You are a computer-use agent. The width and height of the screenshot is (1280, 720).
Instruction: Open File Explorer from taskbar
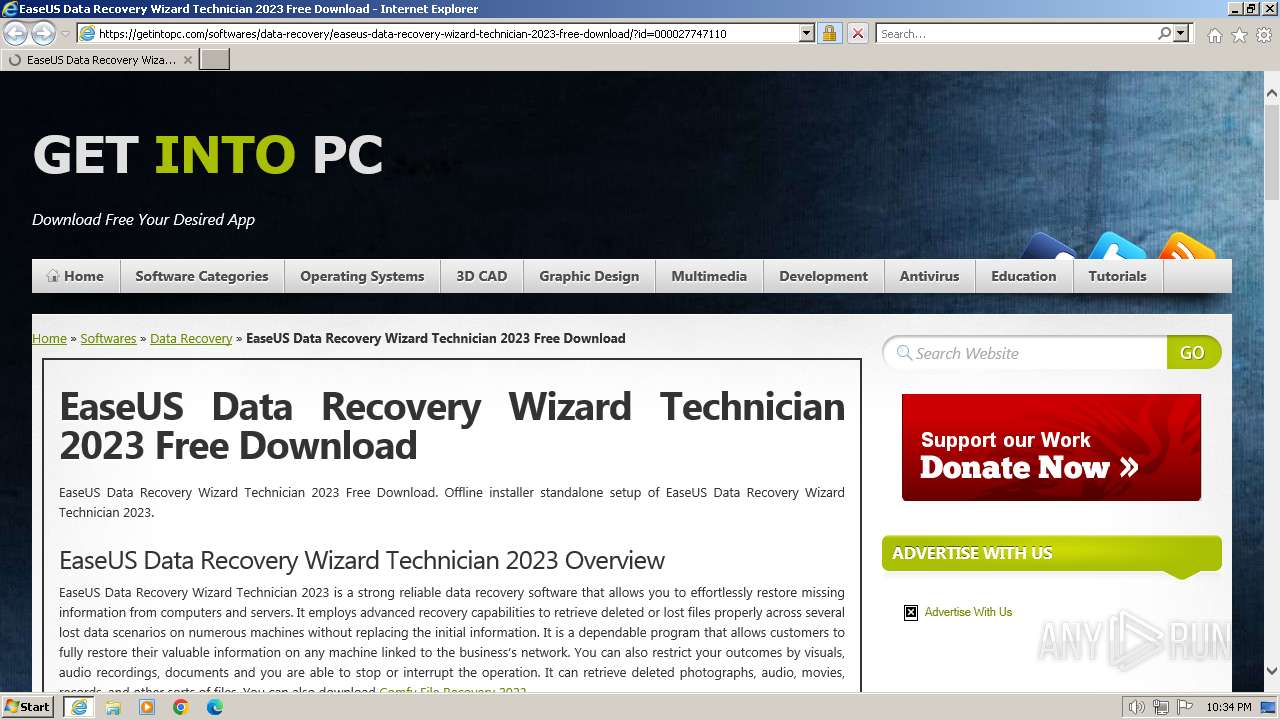pos(113,707)
